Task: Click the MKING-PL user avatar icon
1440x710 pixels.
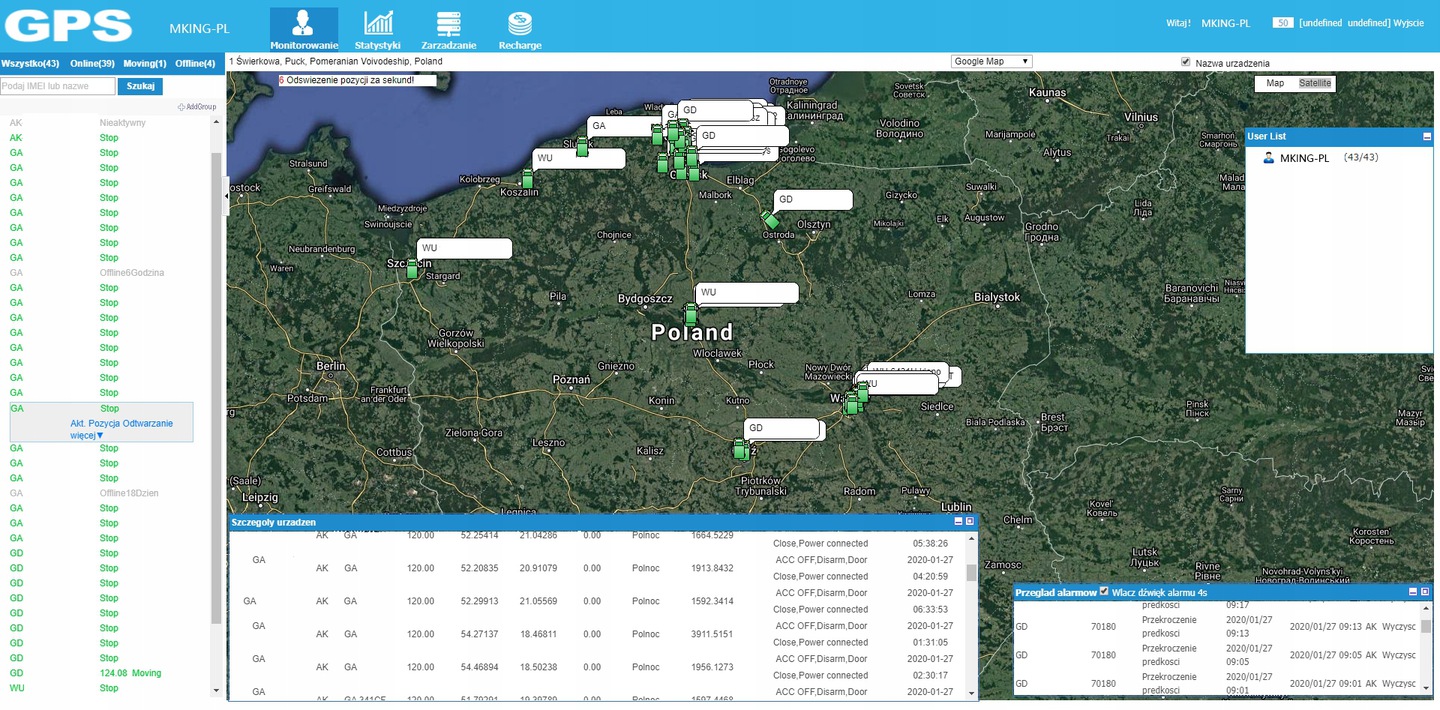Action: point(1269,158)
